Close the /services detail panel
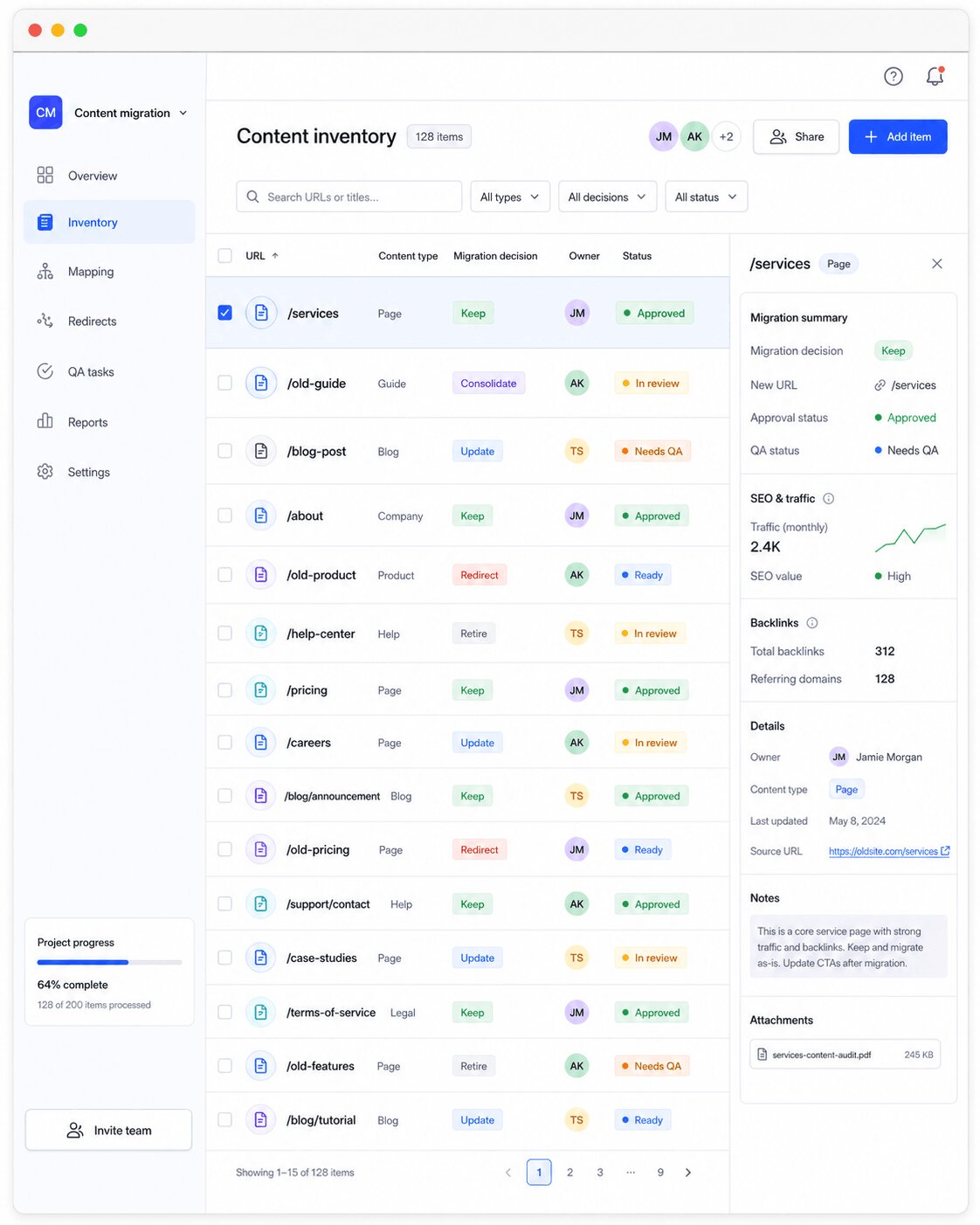Screen dimensions: 980x1225 (x=936, y=264)
